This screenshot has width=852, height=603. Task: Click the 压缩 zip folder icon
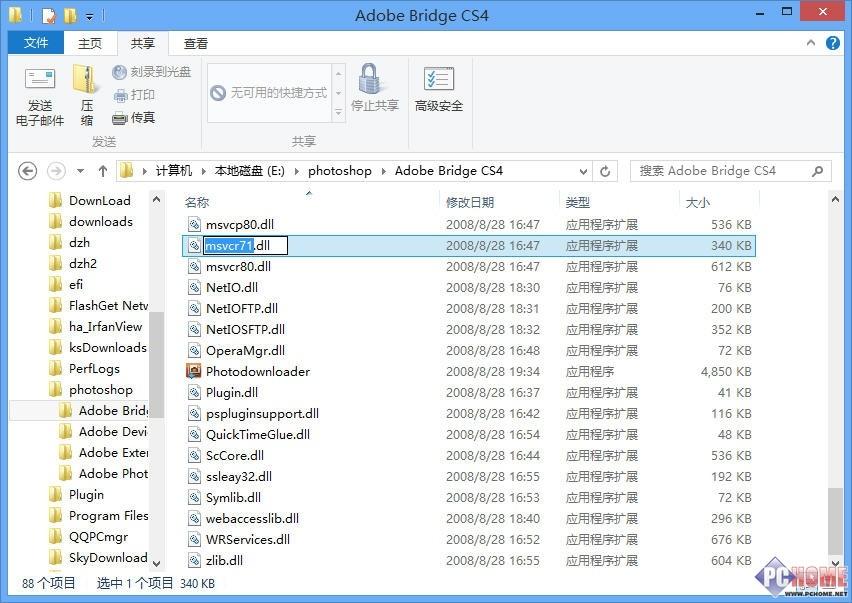(x=86, y=79)
